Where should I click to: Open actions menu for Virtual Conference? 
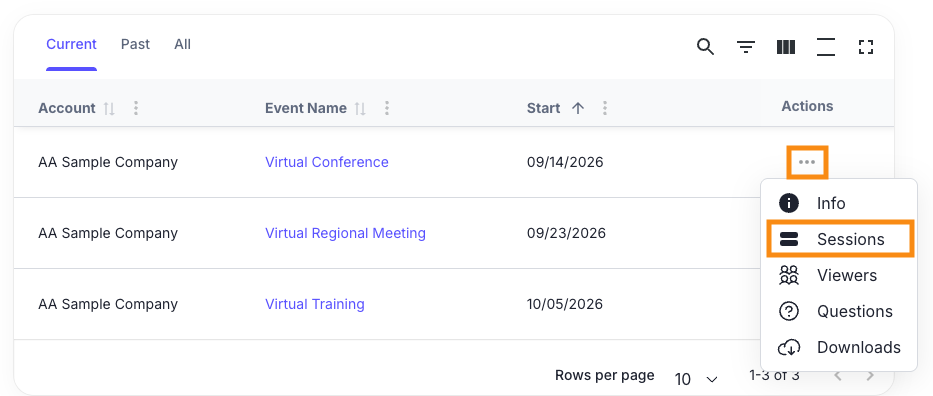[807, 162]
